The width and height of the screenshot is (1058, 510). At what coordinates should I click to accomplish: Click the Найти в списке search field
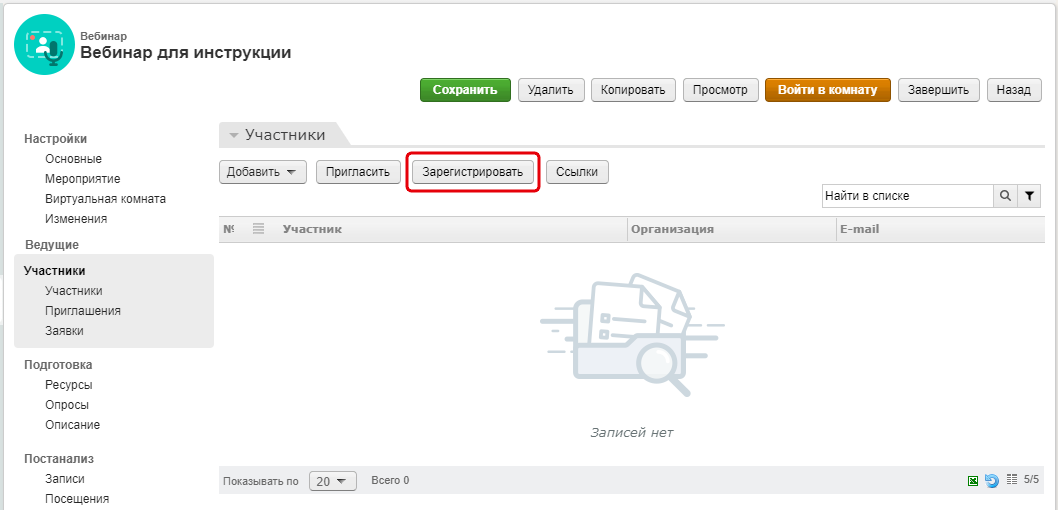(x=907, y=196)
